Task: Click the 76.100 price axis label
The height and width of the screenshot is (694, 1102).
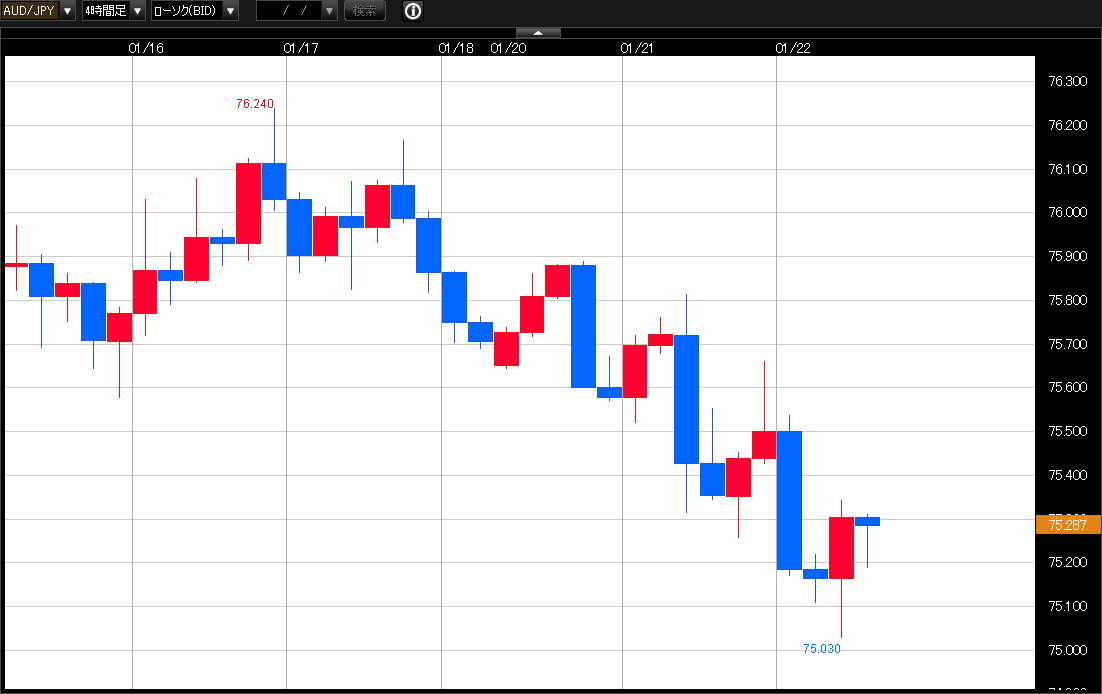Action: (1068, 169)
